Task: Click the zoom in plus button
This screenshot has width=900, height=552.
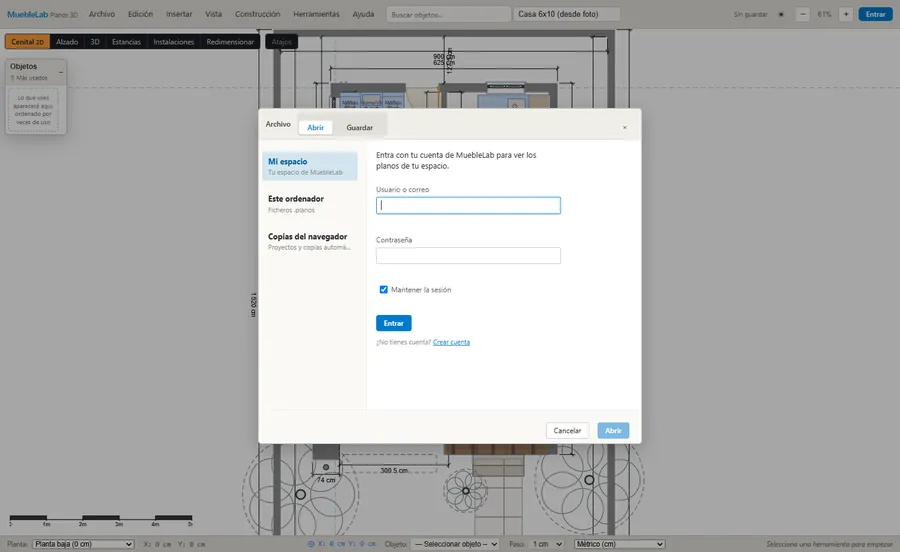Action: tap(845, 14)
